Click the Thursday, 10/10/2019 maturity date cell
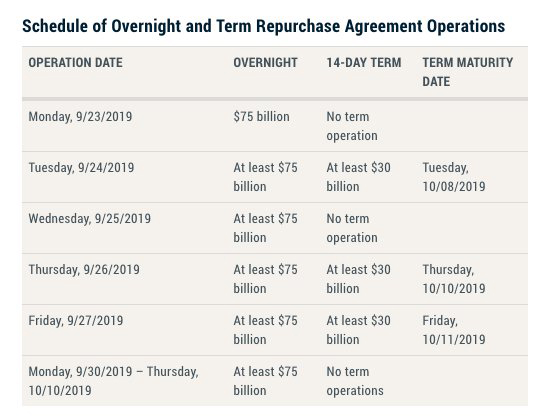Screen dimensions: 547x416 click(x=454, y=279)
